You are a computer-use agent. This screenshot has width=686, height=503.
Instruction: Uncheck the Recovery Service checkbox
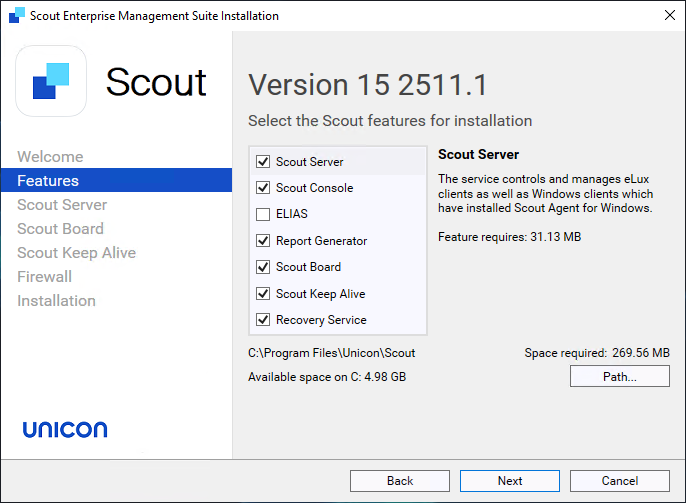tap(263, 320)
